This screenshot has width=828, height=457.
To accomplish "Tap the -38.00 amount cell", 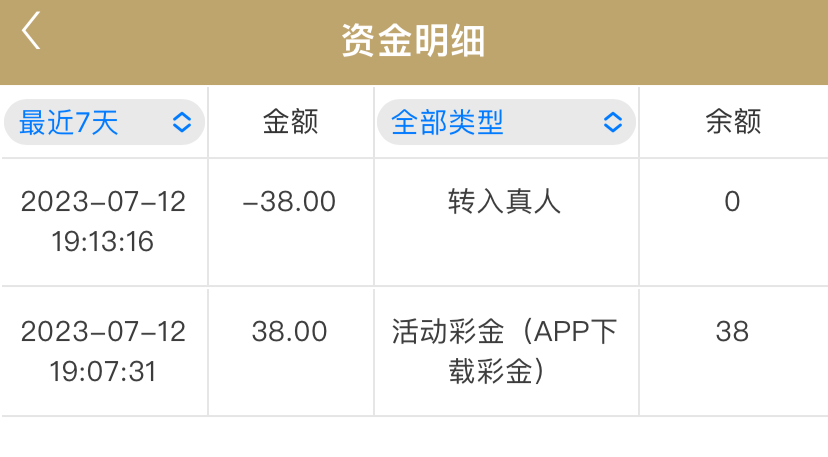I will click(290, 202).
